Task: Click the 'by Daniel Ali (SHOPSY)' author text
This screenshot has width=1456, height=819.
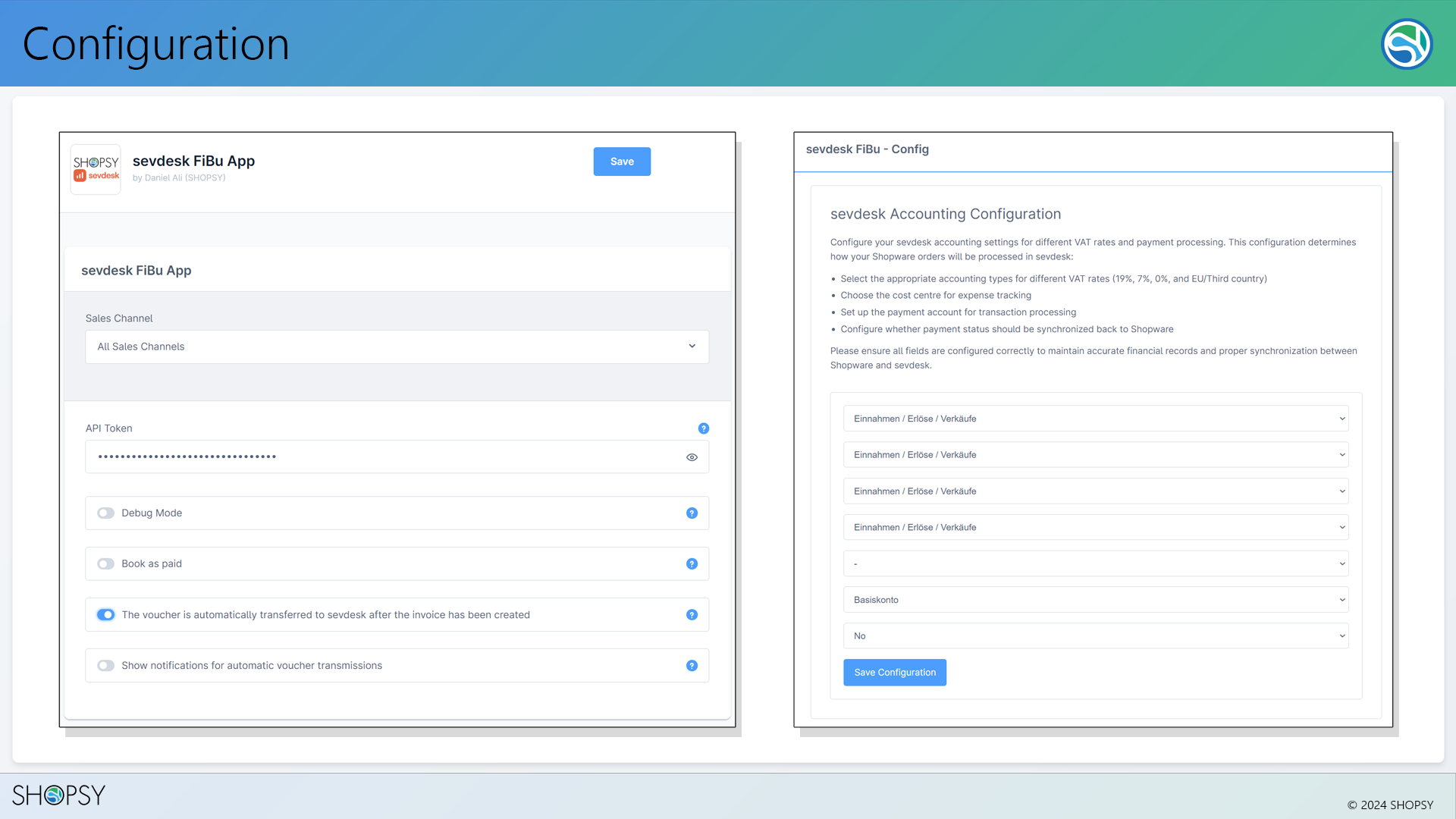Action: click(179, 178)
